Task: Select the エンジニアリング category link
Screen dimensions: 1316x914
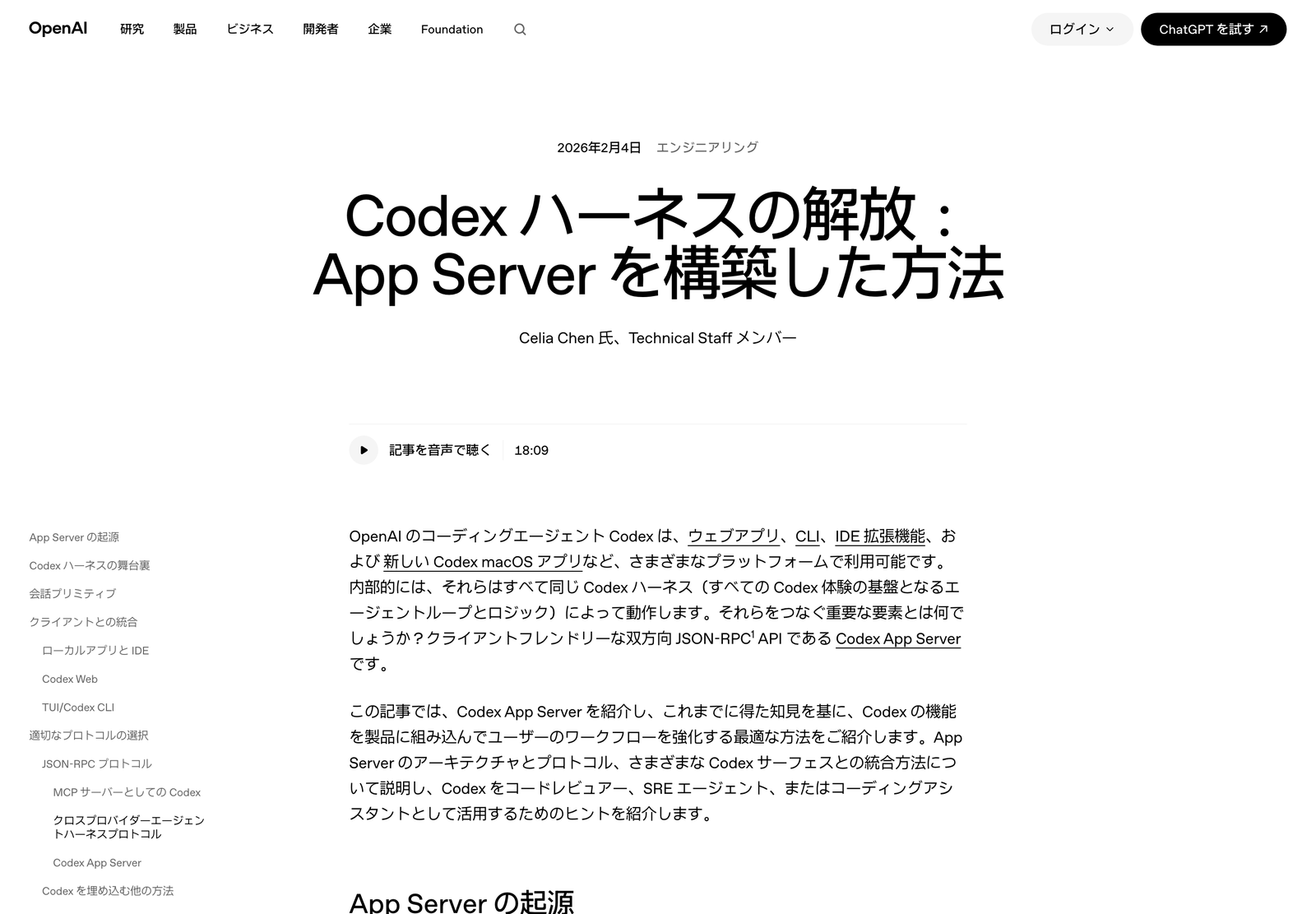Action: 707,147
